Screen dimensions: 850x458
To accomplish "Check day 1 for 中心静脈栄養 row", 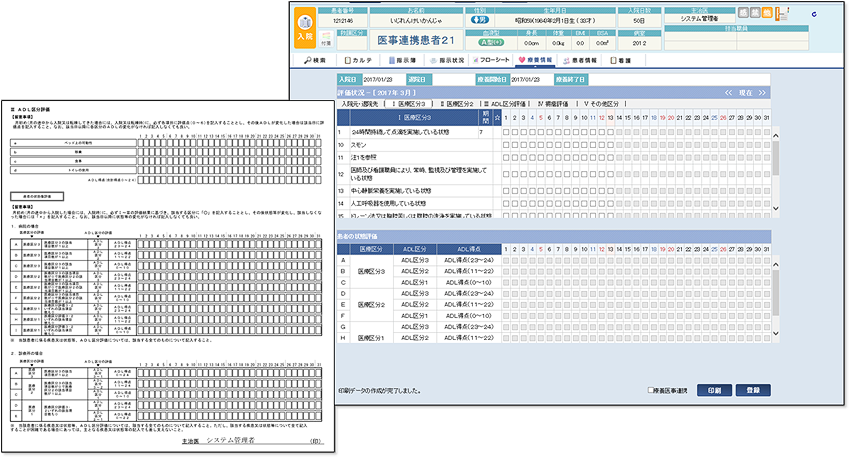I will coord(506,191).
